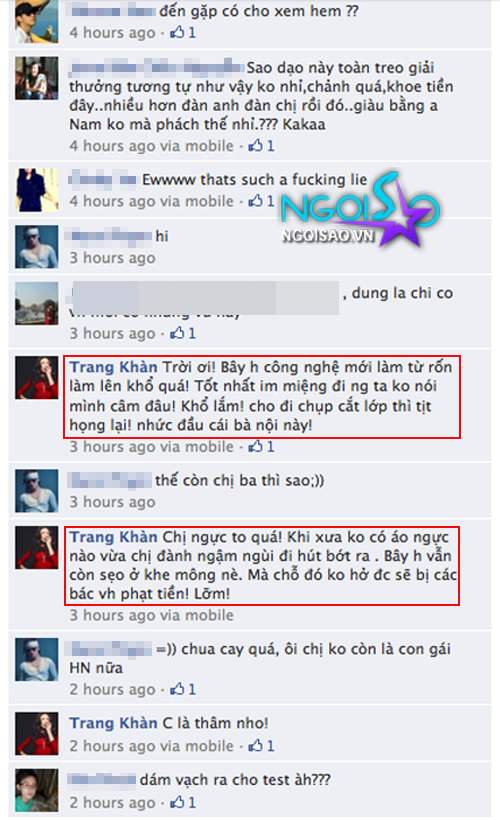Click glasses boy avatar beside 'dám vạch ra' comment
Viewport: 500px width, 820px height.
click(x=37, y=790)
